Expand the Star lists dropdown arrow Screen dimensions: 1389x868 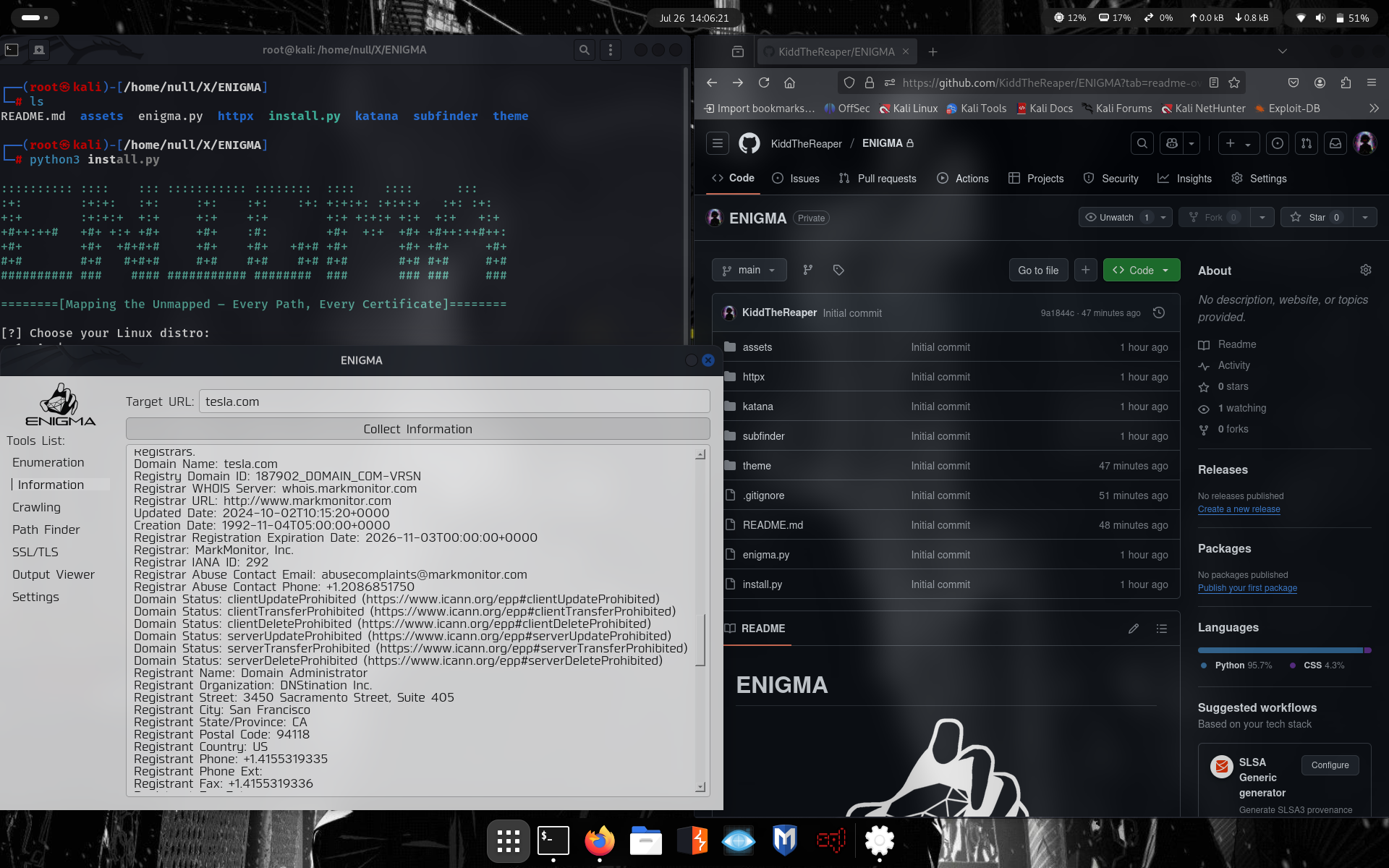1365,218
